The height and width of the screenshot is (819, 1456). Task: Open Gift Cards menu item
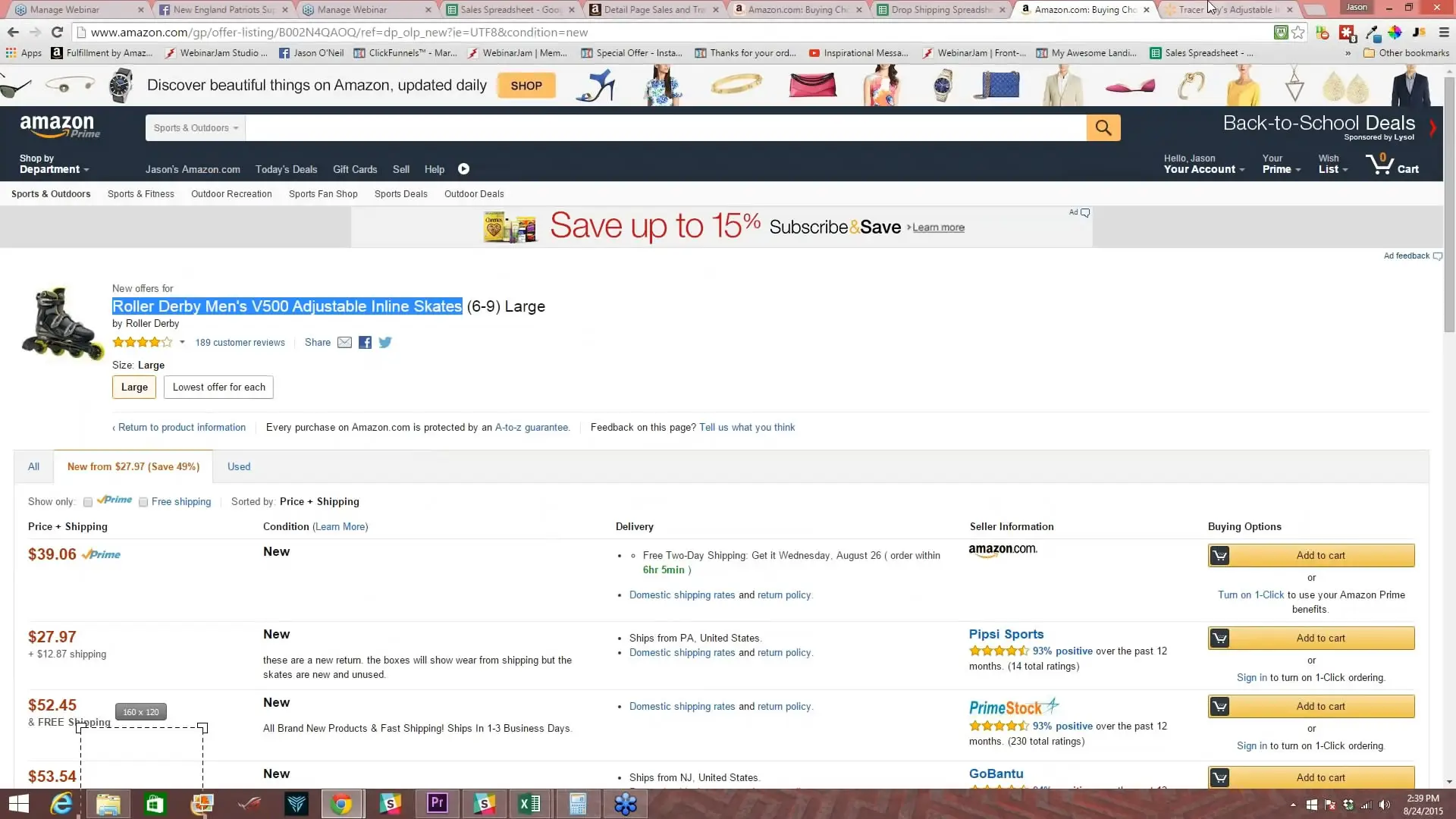pyautogui.click(x=355, y=170)
